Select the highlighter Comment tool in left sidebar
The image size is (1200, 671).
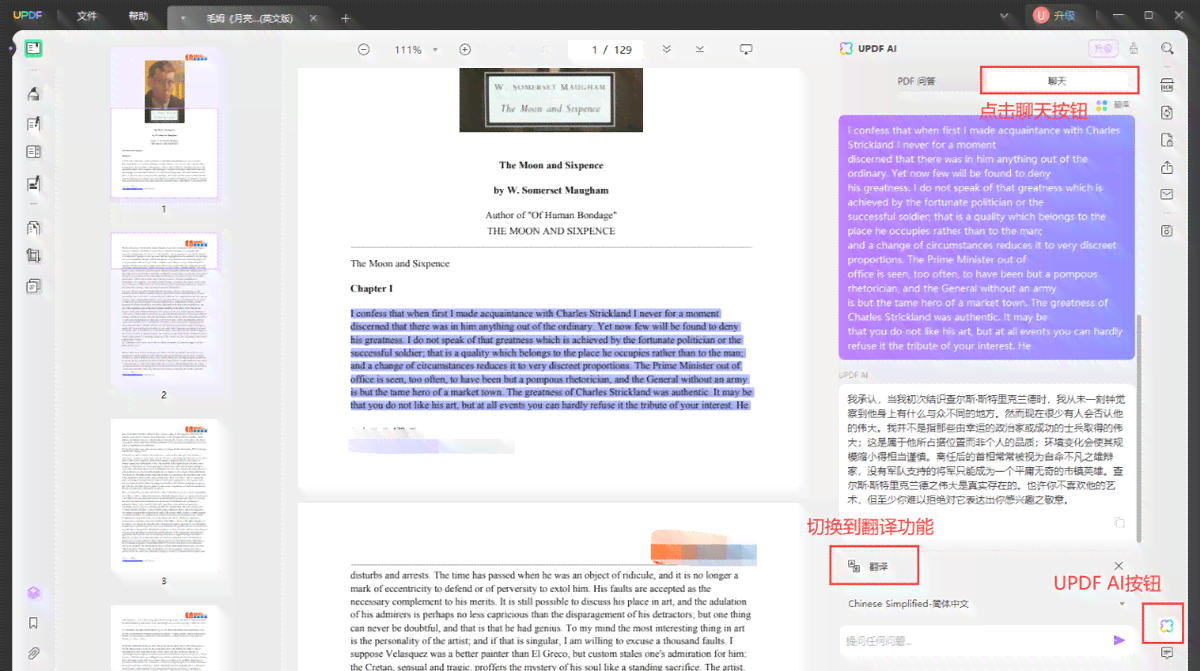pos(33,93)
